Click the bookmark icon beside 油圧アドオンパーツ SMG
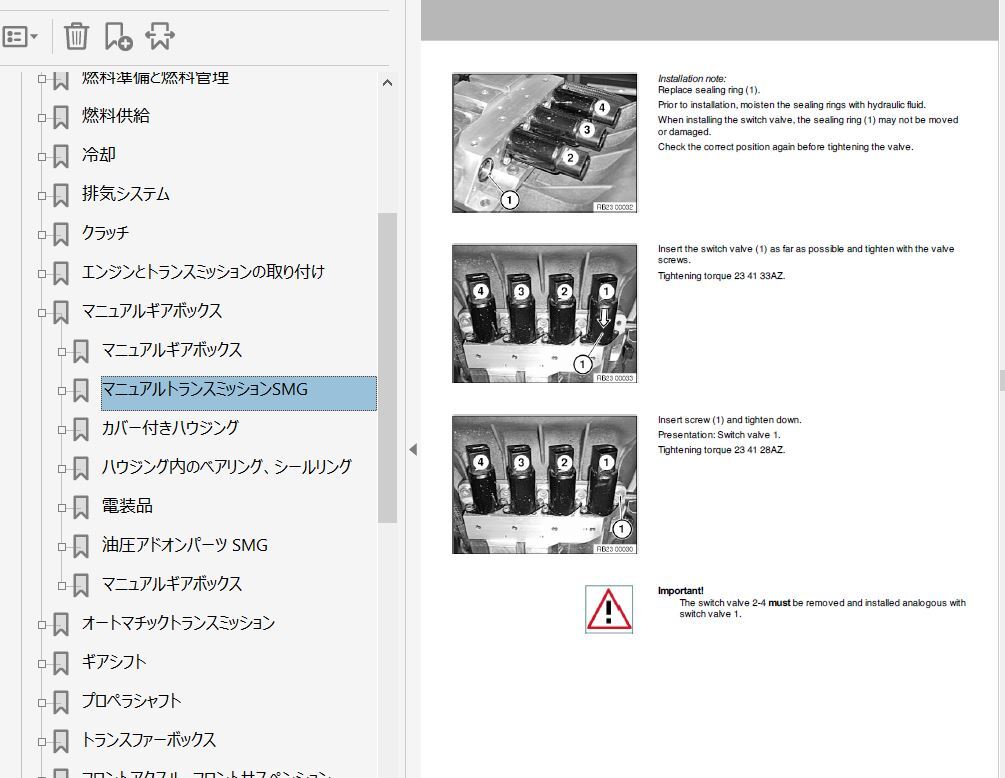The width and height of the screenshot is (1005, 778). [81, 547]
